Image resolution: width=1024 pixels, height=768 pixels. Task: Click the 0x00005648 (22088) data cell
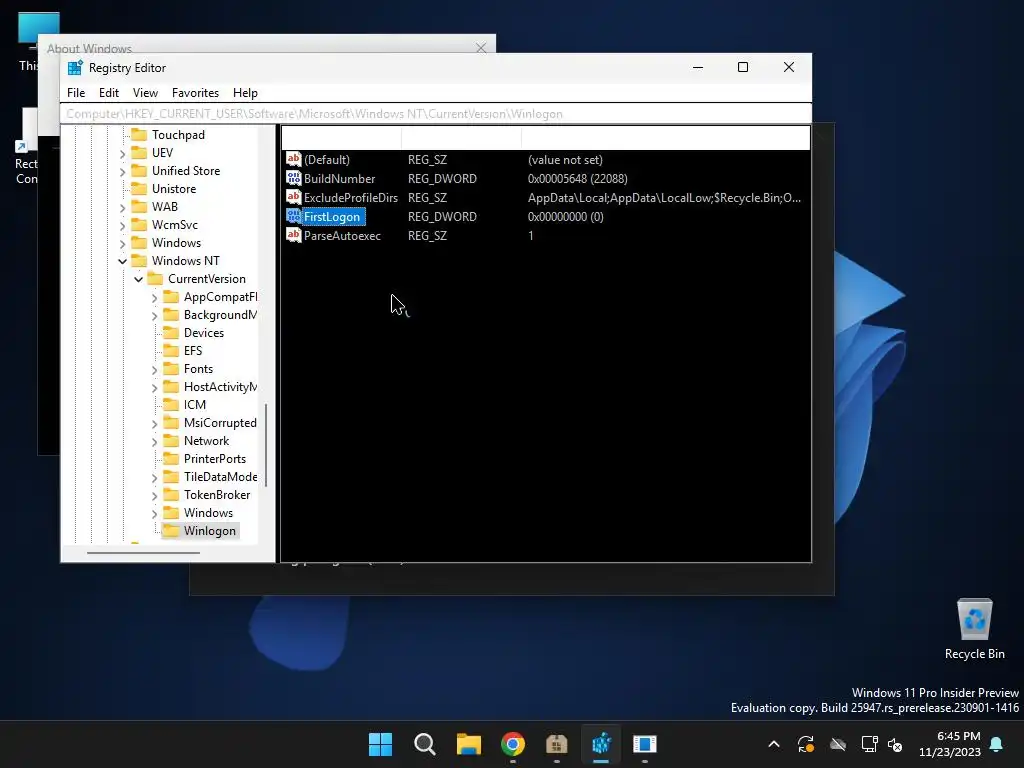pyautogui.click(x=577, y=178)
